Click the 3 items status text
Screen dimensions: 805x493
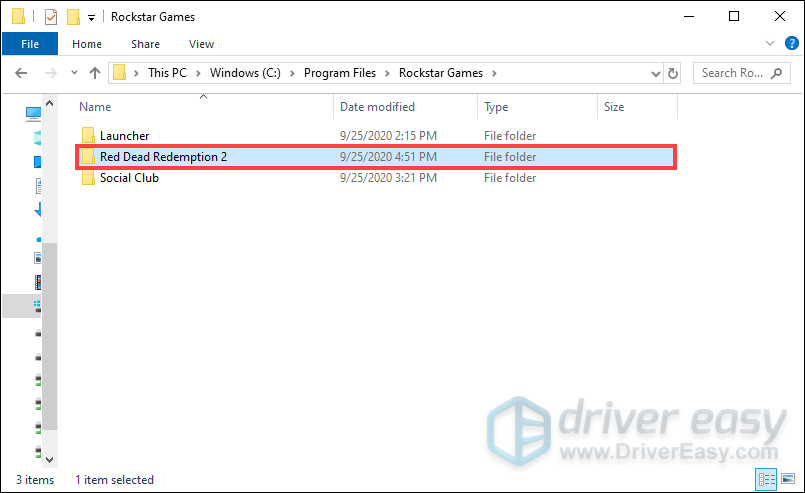pos(35,480)
